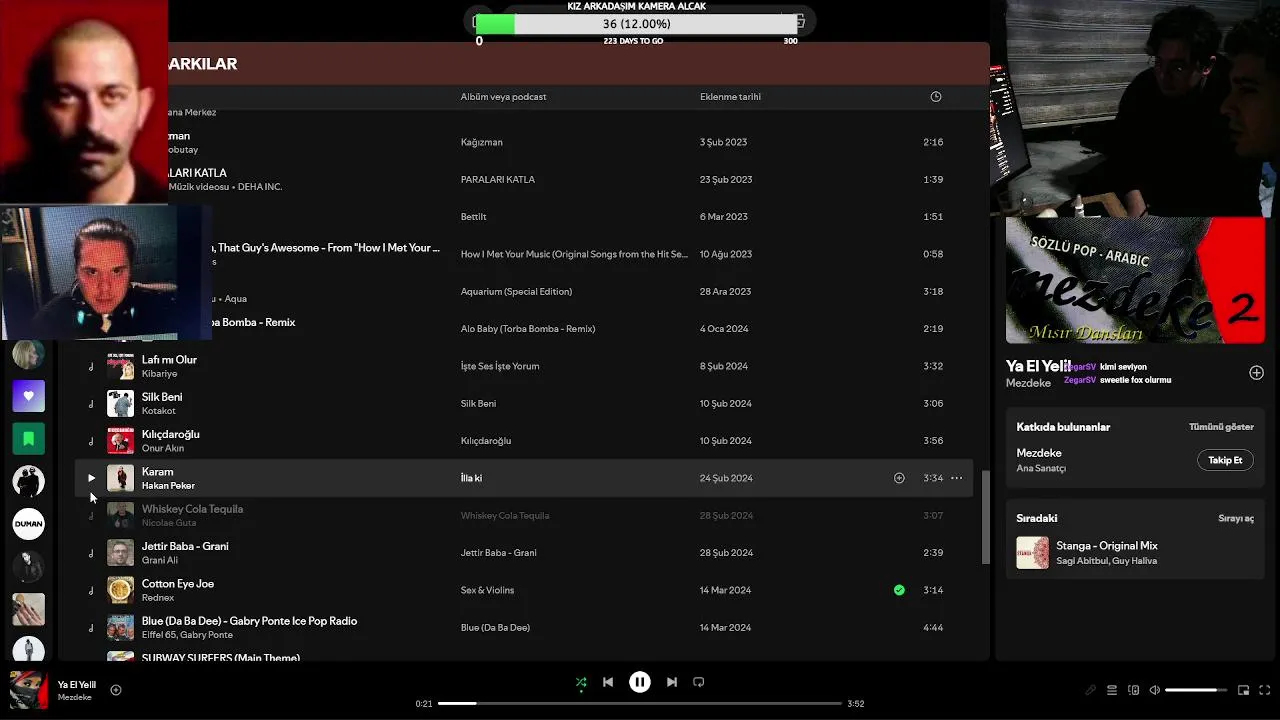Enter full screen mode icon

click(1265, 690)
